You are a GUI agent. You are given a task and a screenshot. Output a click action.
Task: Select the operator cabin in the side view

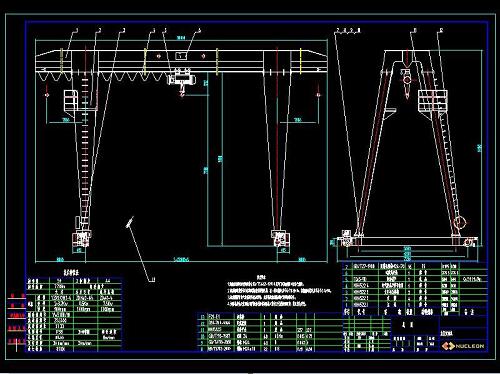pyautogui.click(x=432, y=101)
